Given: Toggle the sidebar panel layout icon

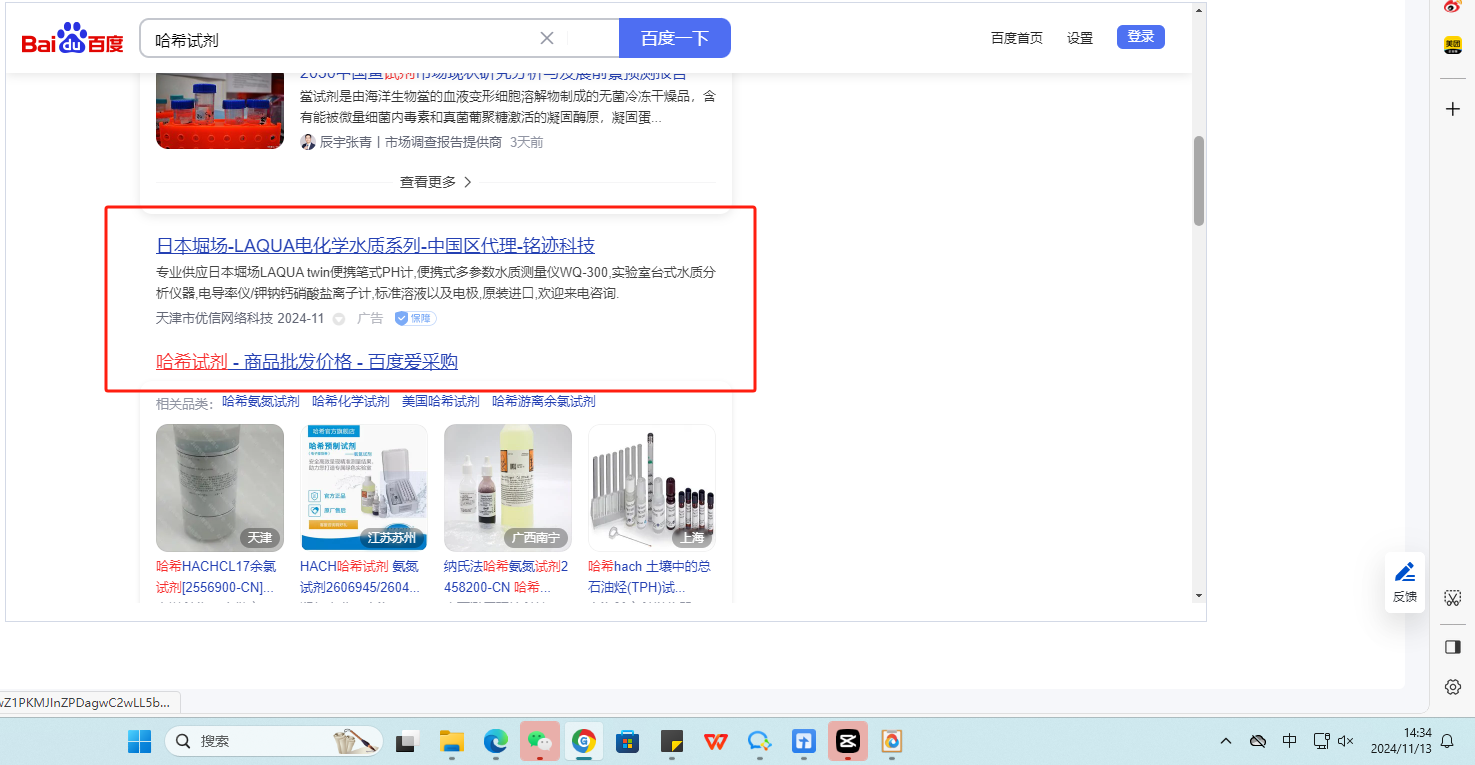Looking at the screenshot, I should coord(1453,647).
